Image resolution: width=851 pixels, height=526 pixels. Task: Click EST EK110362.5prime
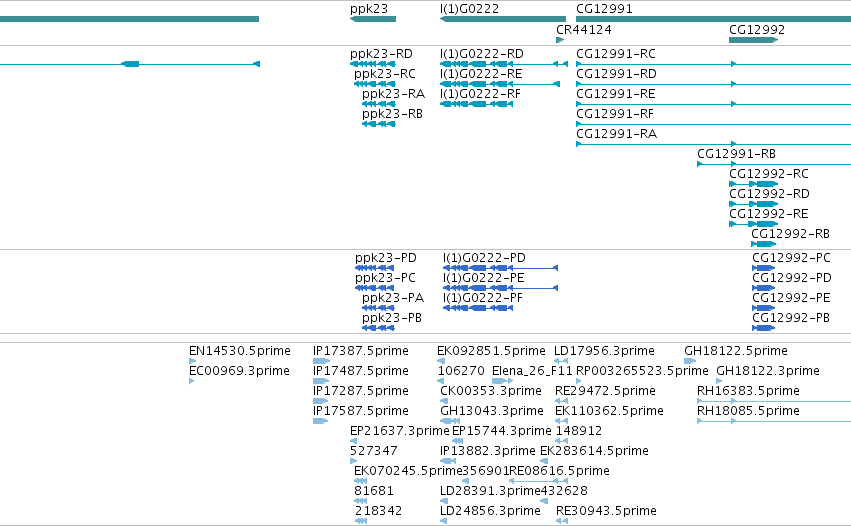(561, 421)
